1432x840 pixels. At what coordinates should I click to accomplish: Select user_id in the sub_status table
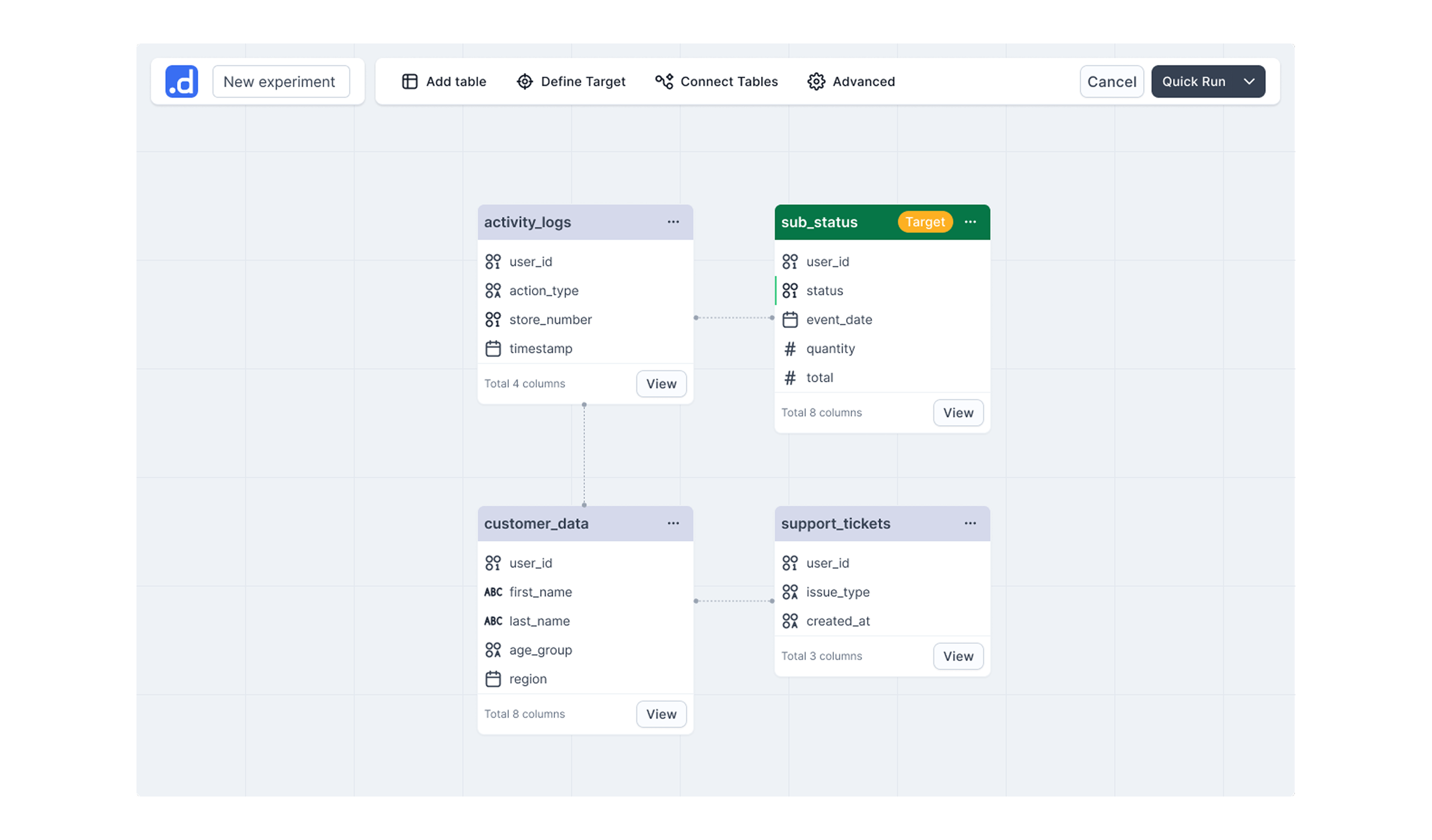[827, 262]
